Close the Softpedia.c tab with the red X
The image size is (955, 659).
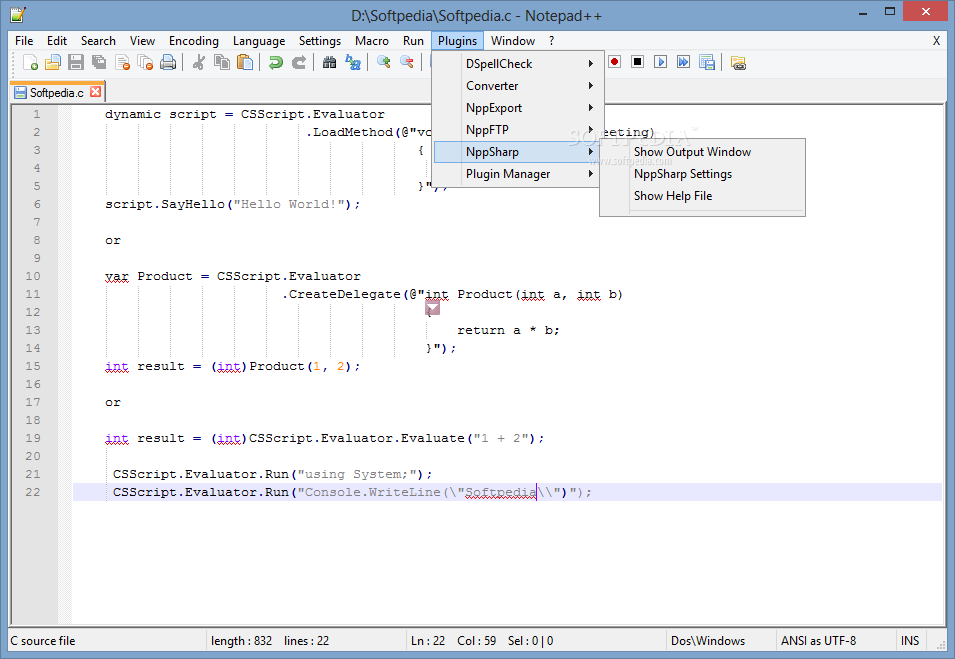96,92
